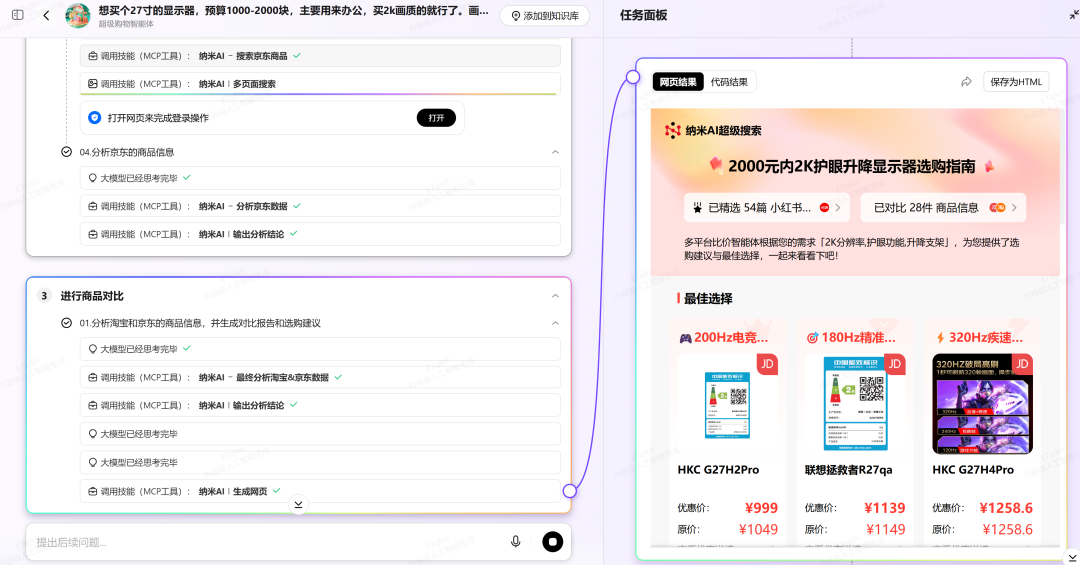Click the black 打开 button
Viewport: 1080px width, 565px height.
(x=436, y=118)
